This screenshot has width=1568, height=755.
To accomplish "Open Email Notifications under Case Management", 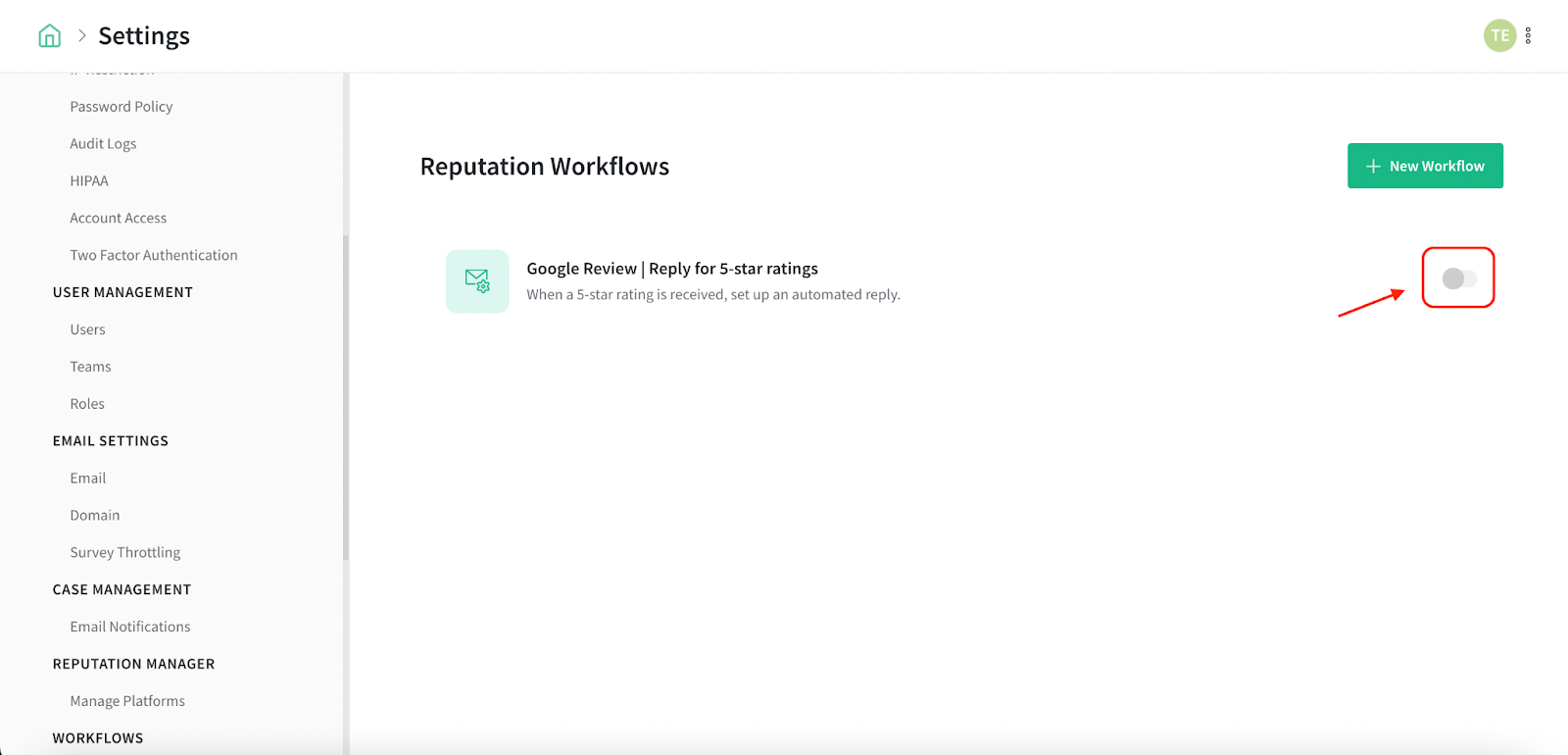I will (x=130, y=628).
